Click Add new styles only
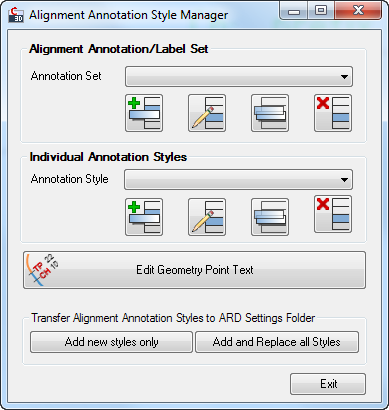This screenshot has width=389, height=410. tap(111, 342)
